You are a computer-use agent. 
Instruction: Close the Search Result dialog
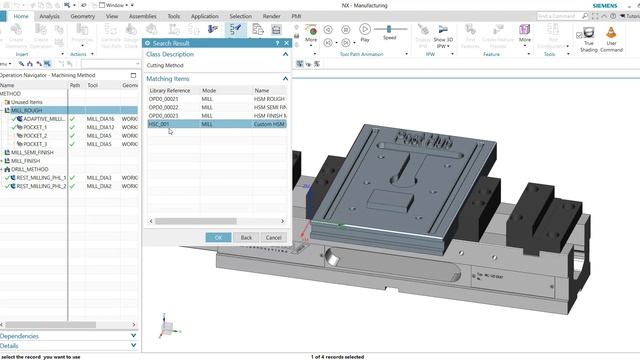tap(287, 43)
